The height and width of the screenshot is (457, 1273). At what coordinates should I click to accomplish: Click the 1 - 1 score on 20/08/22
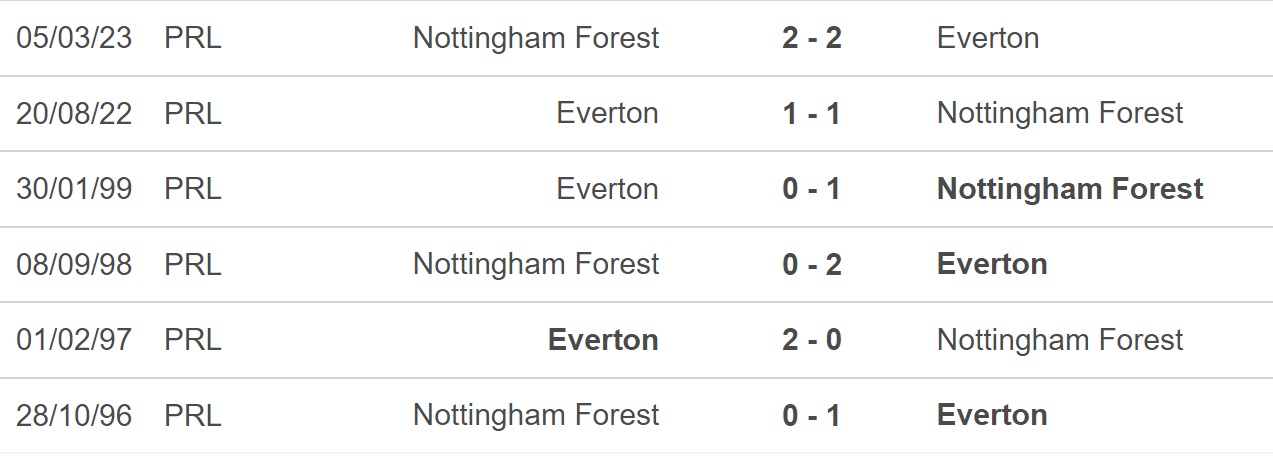click(x=812, y=113)
